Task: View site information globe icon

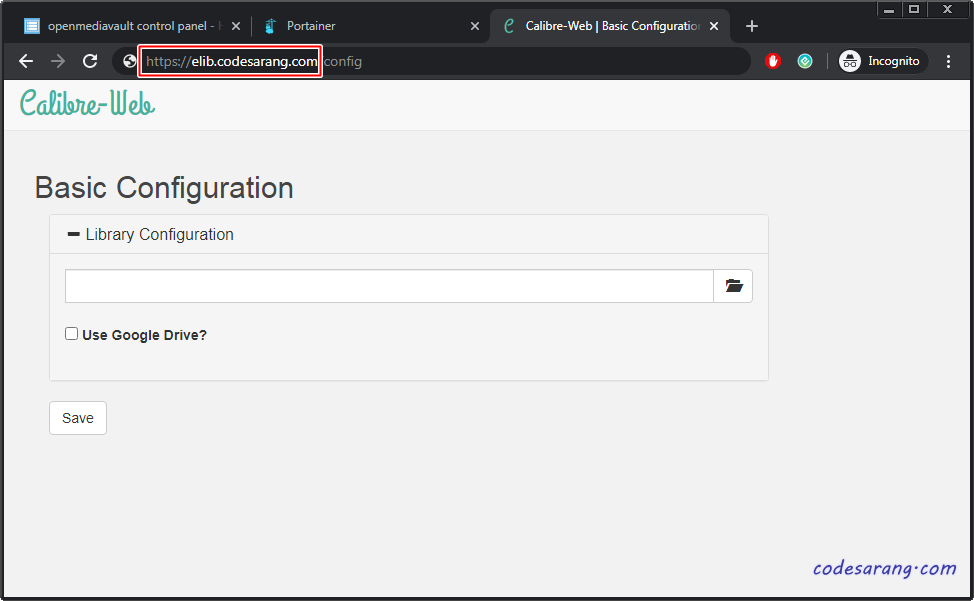Action: (129, 61)
